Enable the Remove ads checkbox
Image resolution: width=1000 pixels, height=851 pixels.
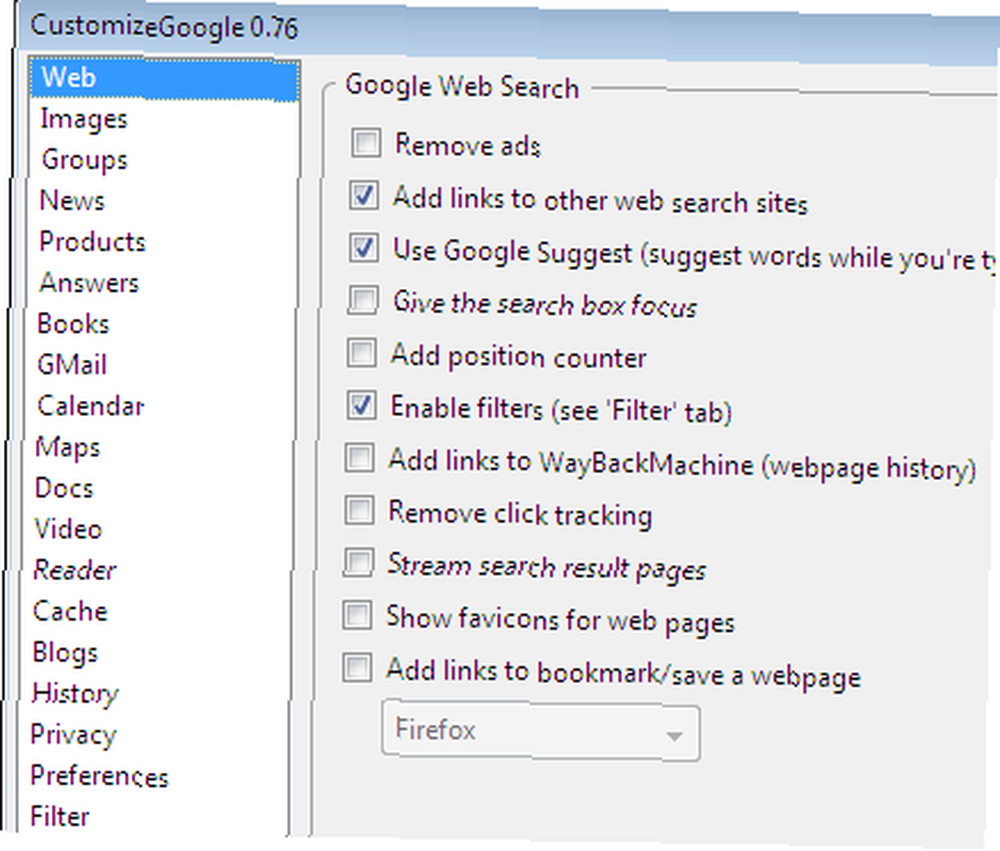point(366,143)
